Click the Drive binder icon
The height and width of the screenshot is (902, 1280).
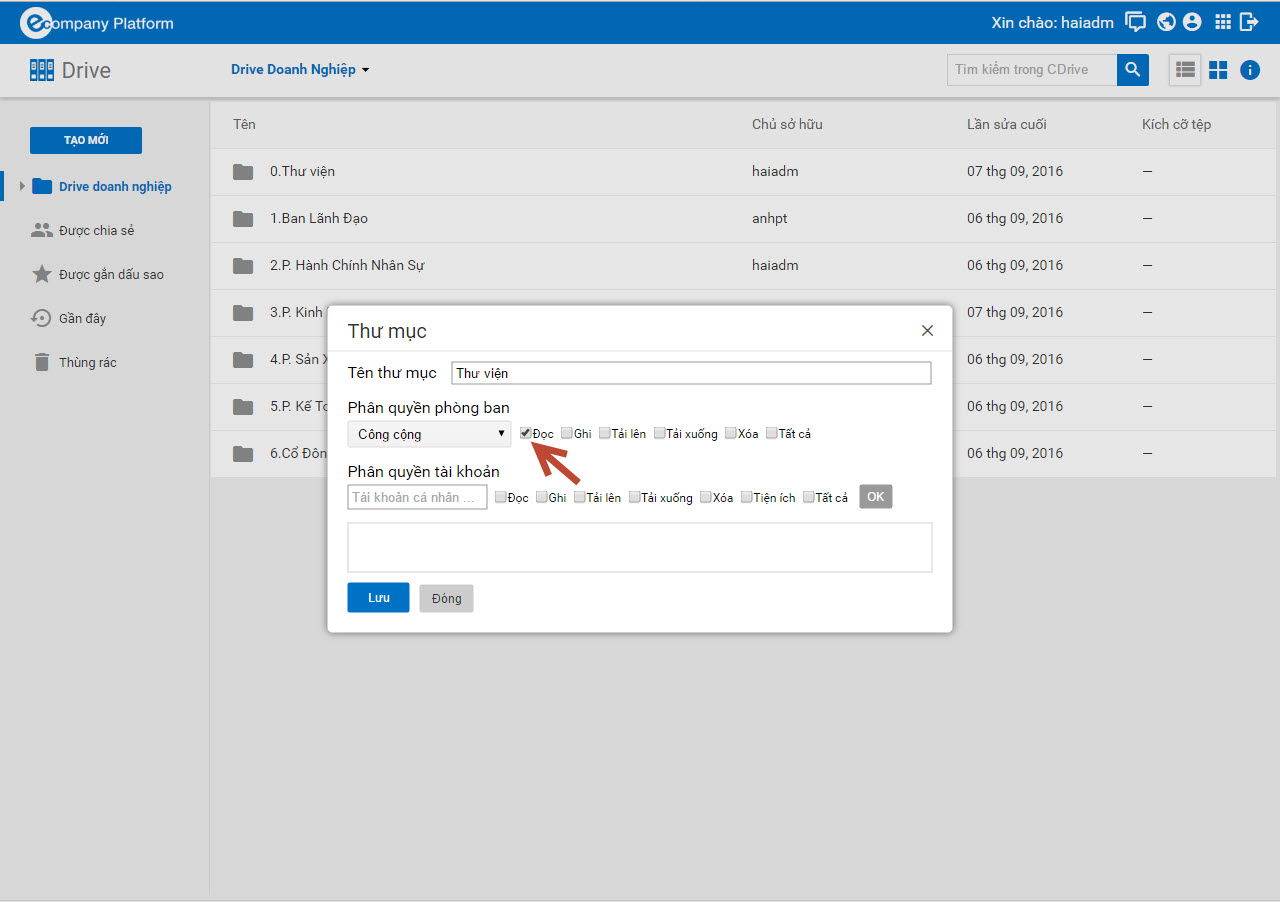42,70
